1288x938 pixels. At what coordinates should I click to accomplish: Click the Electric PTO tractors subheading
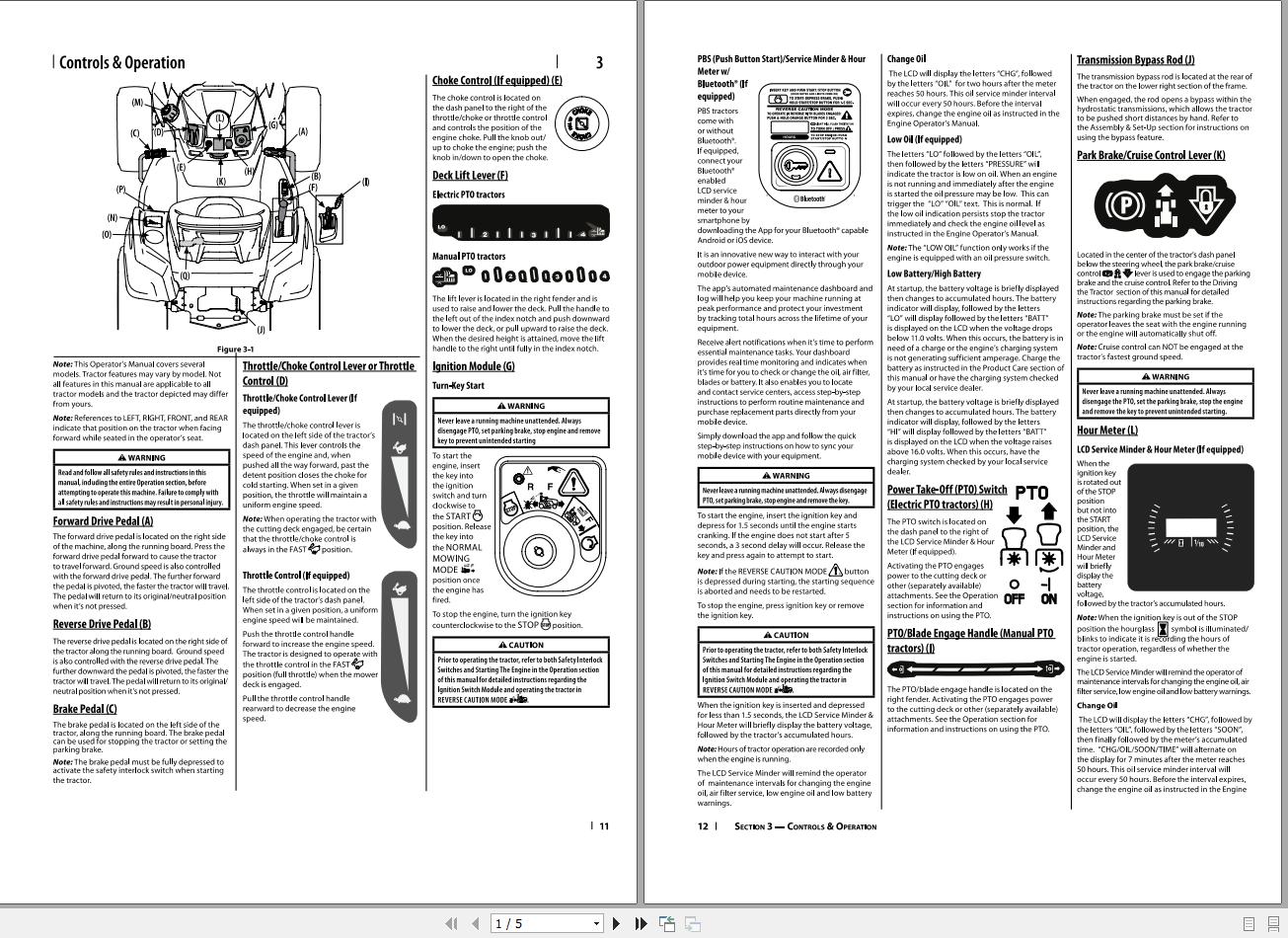(x=469, y=195)
